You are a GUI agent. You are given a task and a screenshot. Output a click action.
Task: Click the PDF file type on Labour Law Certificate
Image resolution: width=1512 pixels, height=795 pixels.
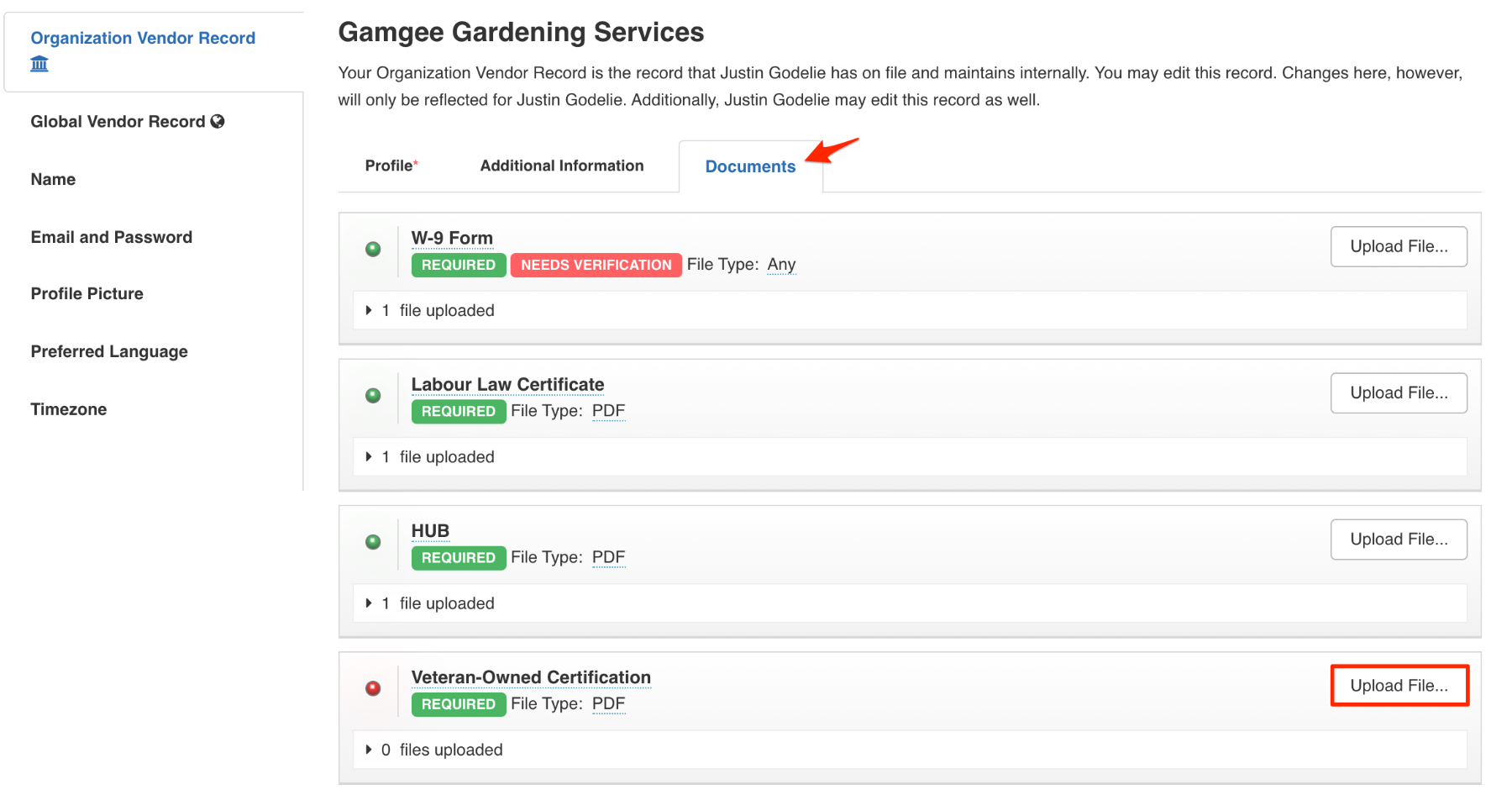point(609,411)
